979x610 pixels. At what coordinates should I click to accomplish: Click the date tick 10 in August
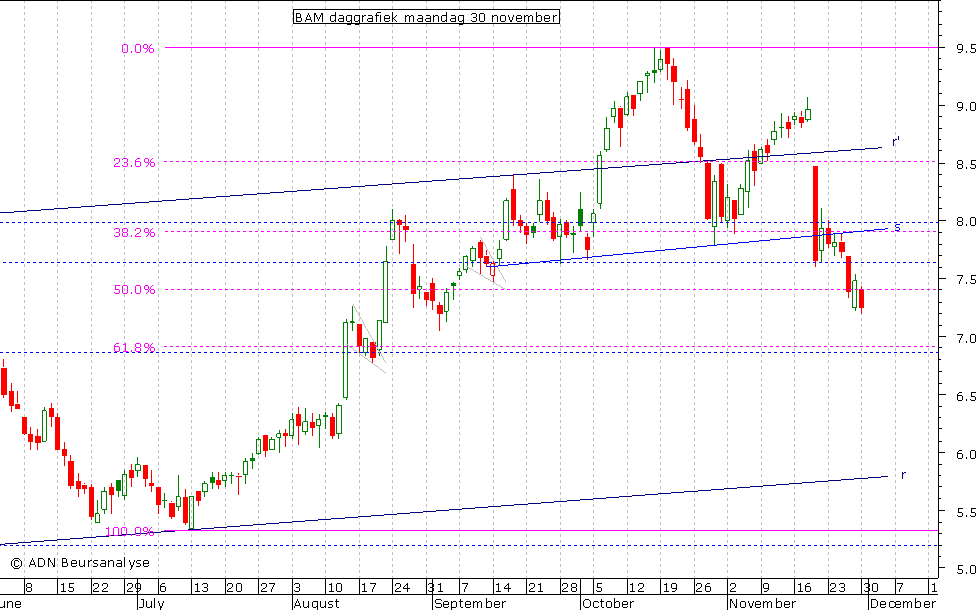335,588
